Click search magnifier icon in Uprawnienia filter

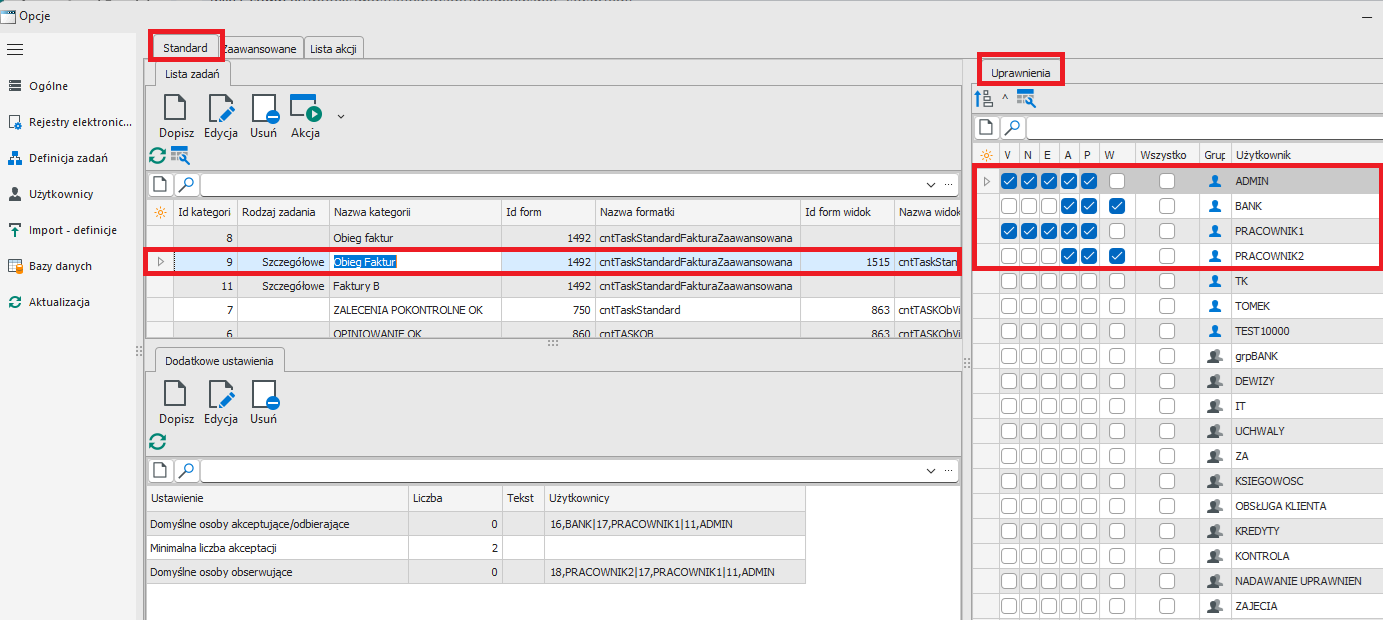tap(1012, 128)
